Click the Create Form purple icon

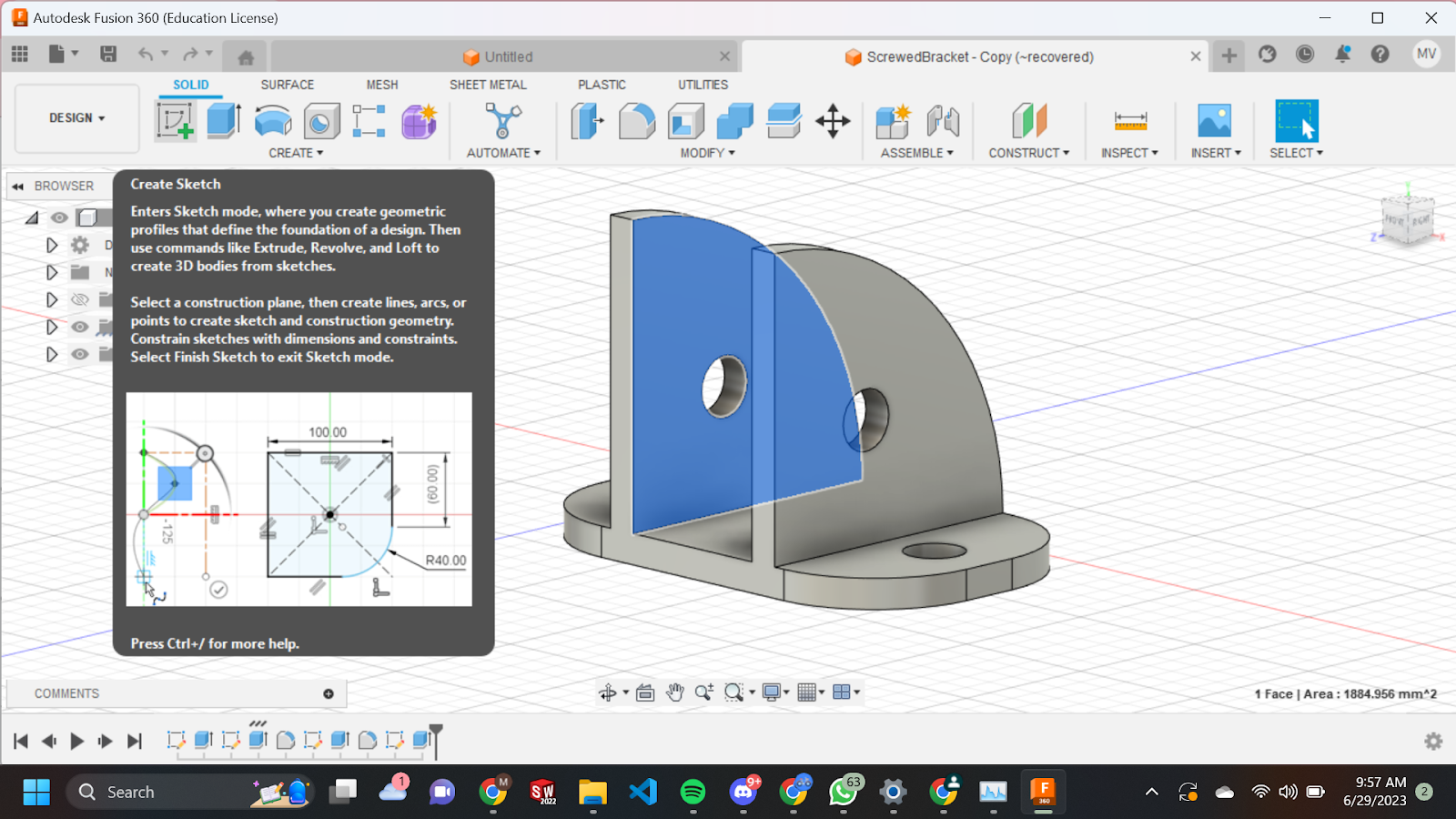click(x=420, y=120)
